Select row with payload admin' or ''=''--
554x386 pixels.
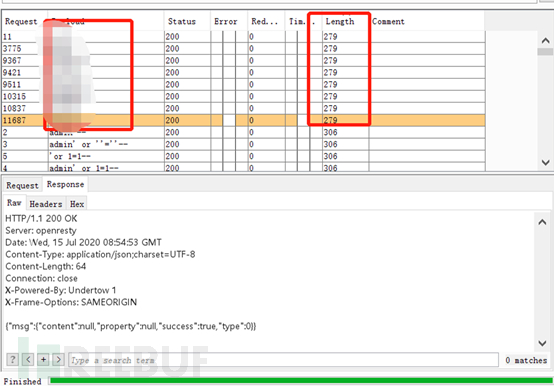243,144
